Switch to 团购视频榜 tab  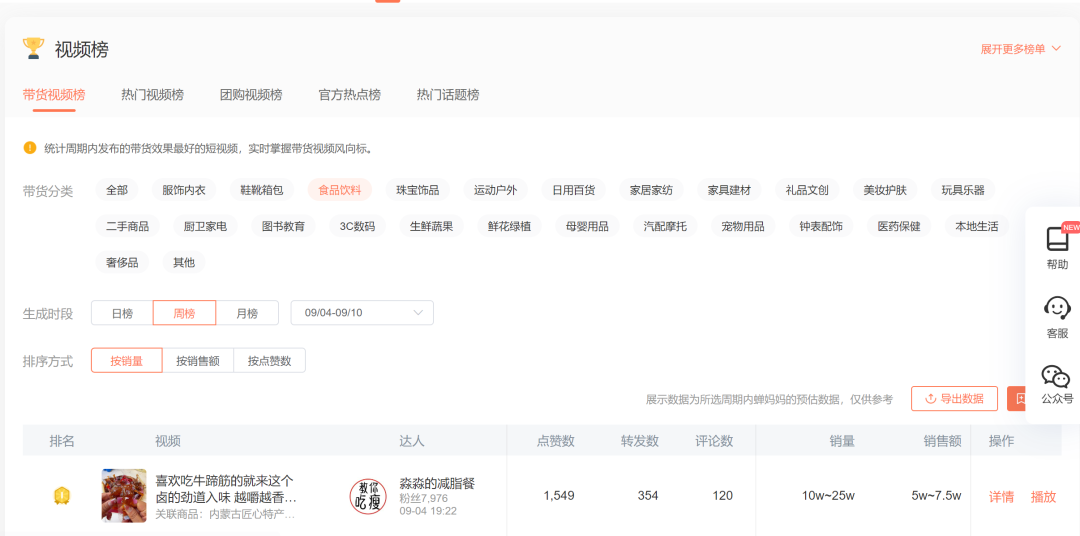[x=251, y=95]
